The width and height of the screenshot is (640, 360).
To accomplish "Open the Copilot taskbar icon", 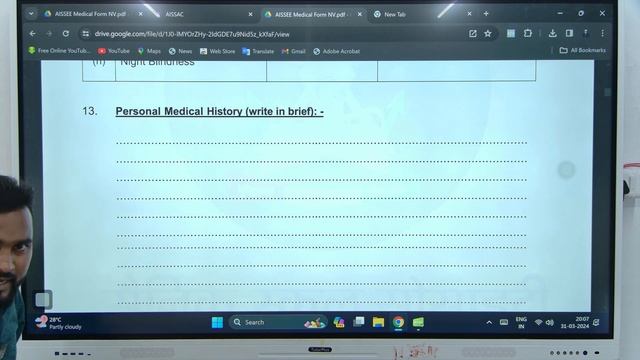I will (x=339, y=322).
